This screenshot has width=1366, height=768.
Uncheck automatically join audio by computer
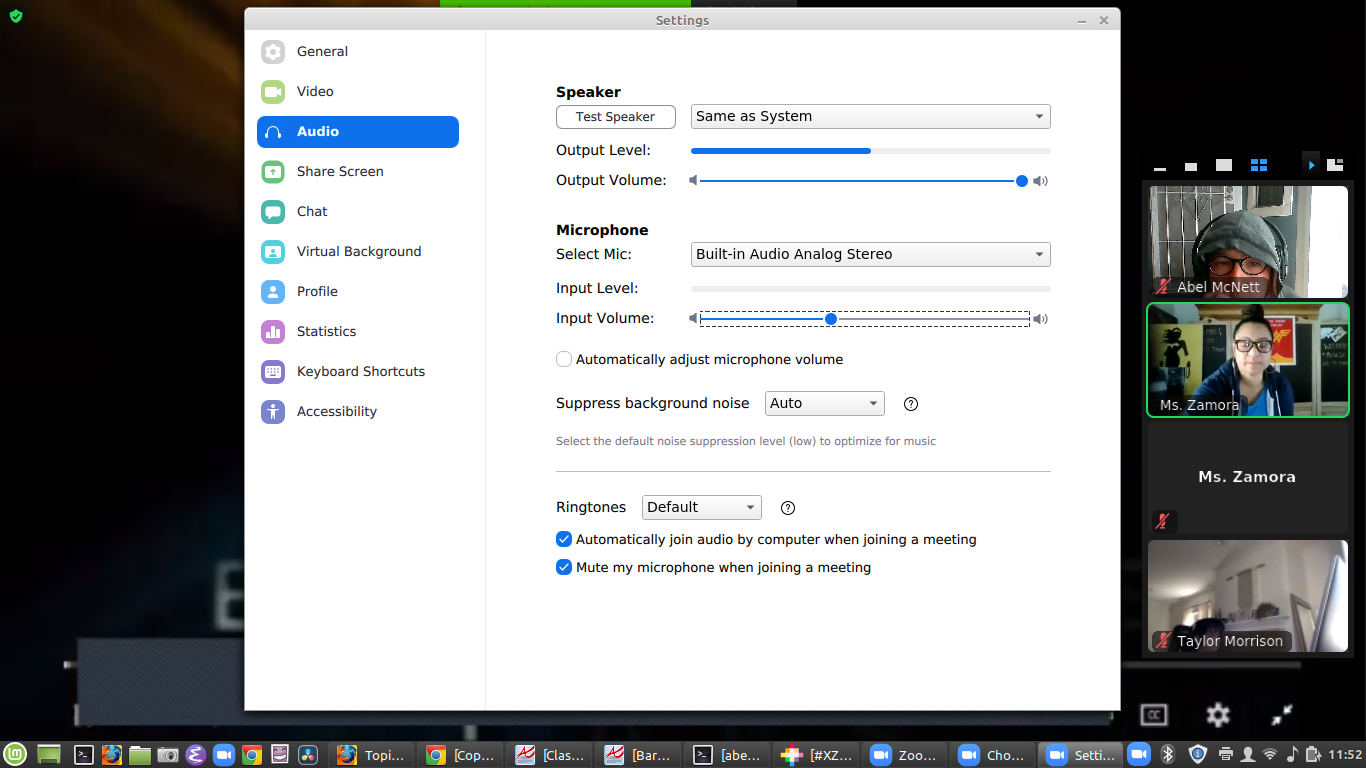[564, 539]
